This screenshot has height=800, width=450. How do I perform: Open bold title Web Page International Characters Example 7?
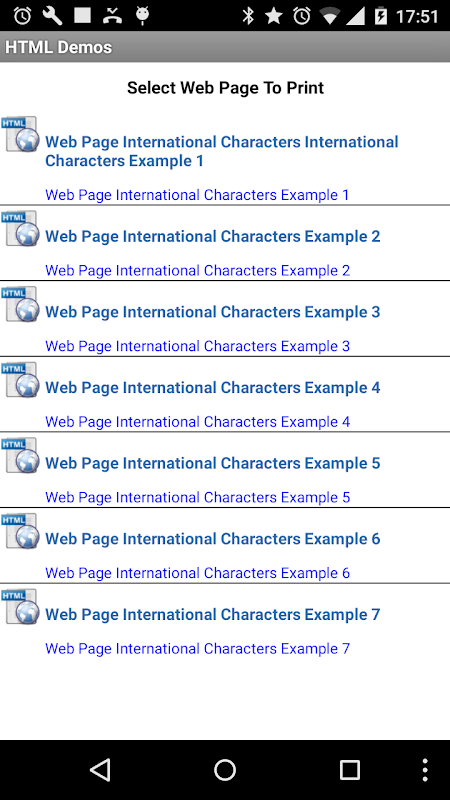[213, 614]
